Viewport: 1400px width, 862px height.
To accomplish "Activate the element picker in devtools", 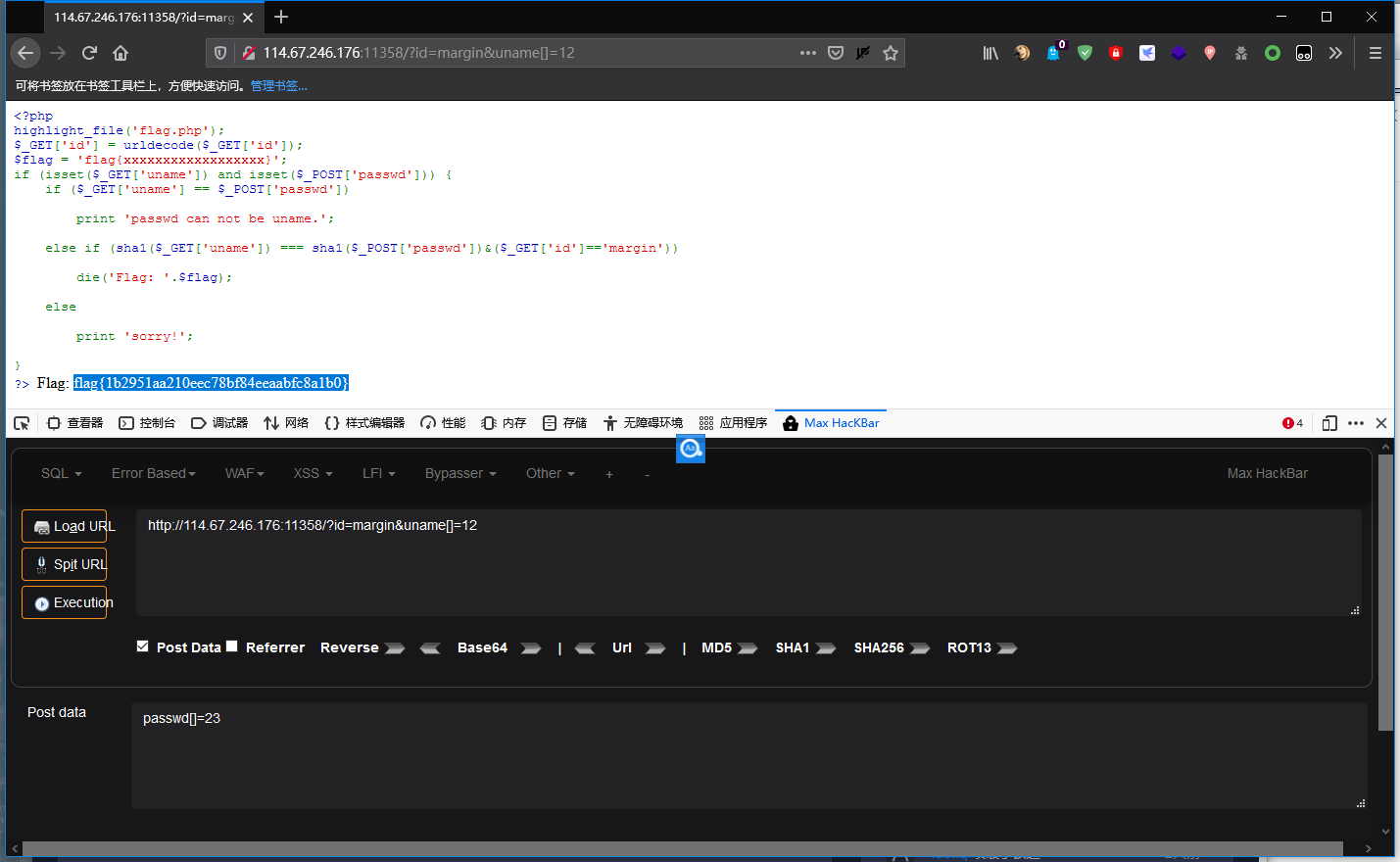I will coord(22,423).
